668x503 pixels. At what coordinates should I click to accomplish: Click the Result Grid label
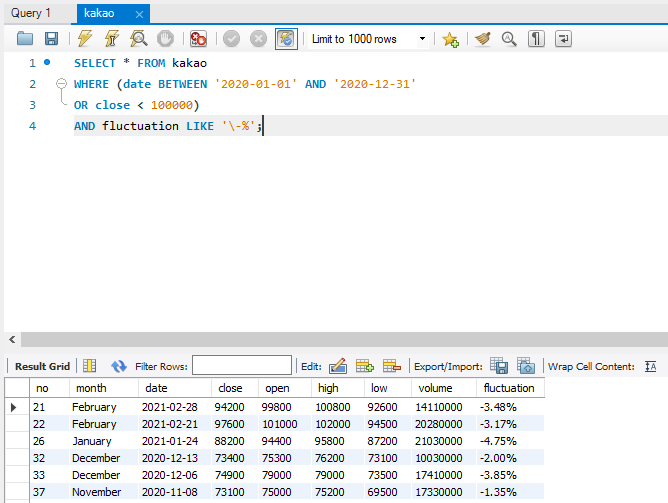(42, 366)
